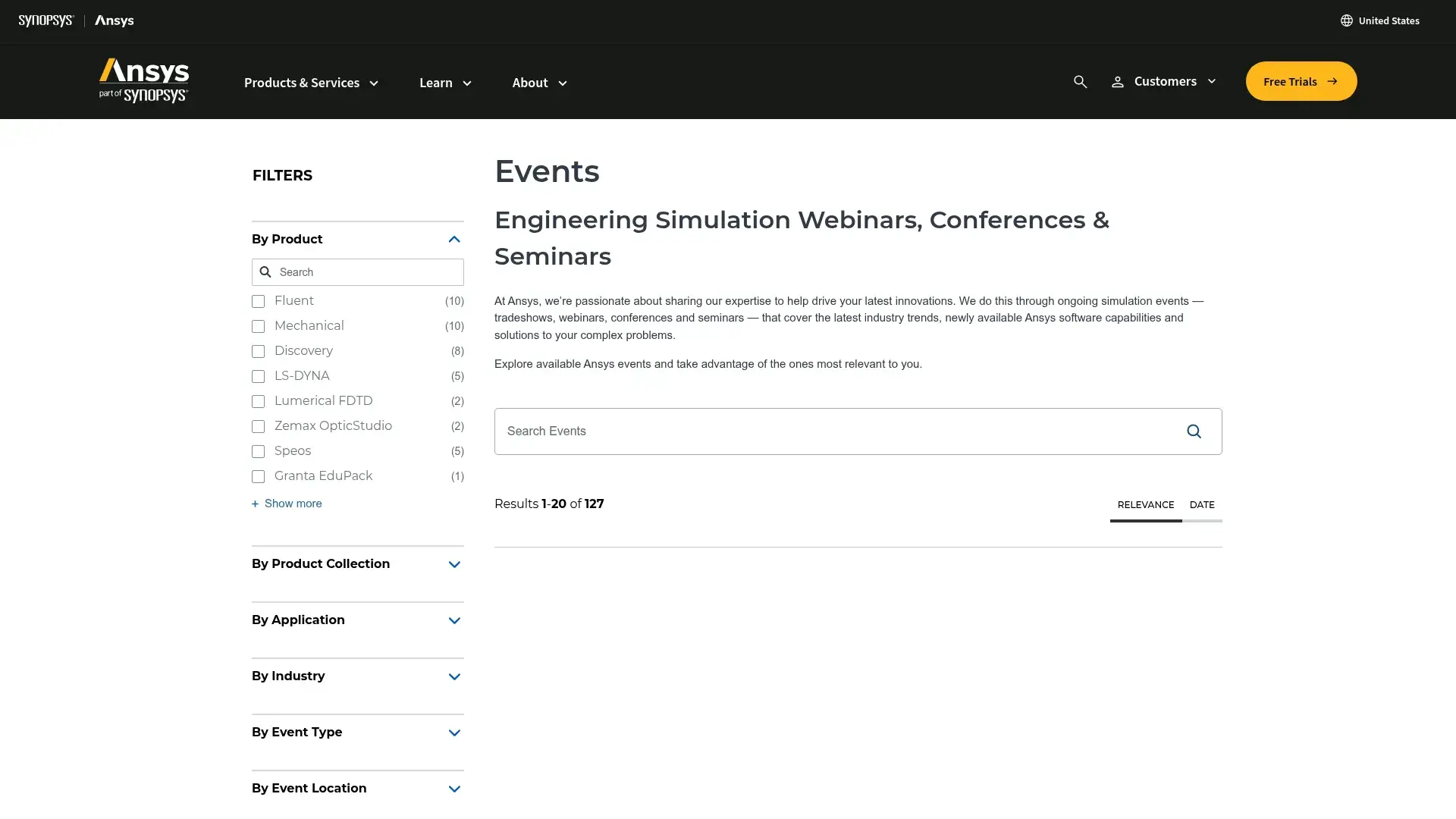The height and width of the screenshot is (819, 1456).
Task: Check the Speos filter checkbox
Action: point(258,451)
